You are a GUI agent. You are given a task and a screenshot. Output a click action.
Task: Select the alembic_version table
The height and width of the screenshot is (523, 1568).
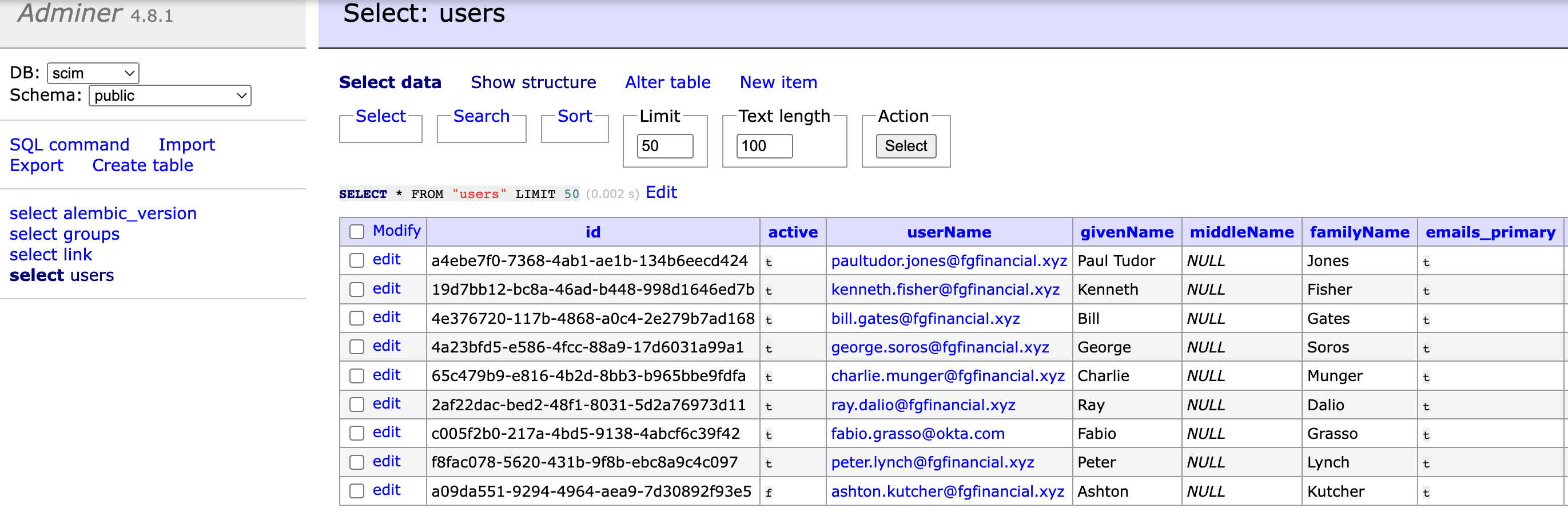coord(102,213)
